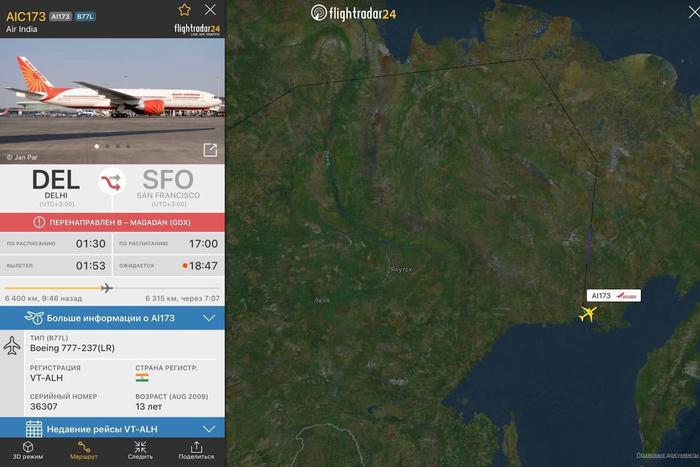Screen dimensions: 700x467
Task: Click the calendar icon for recent flights
Action: click(34, 429)
